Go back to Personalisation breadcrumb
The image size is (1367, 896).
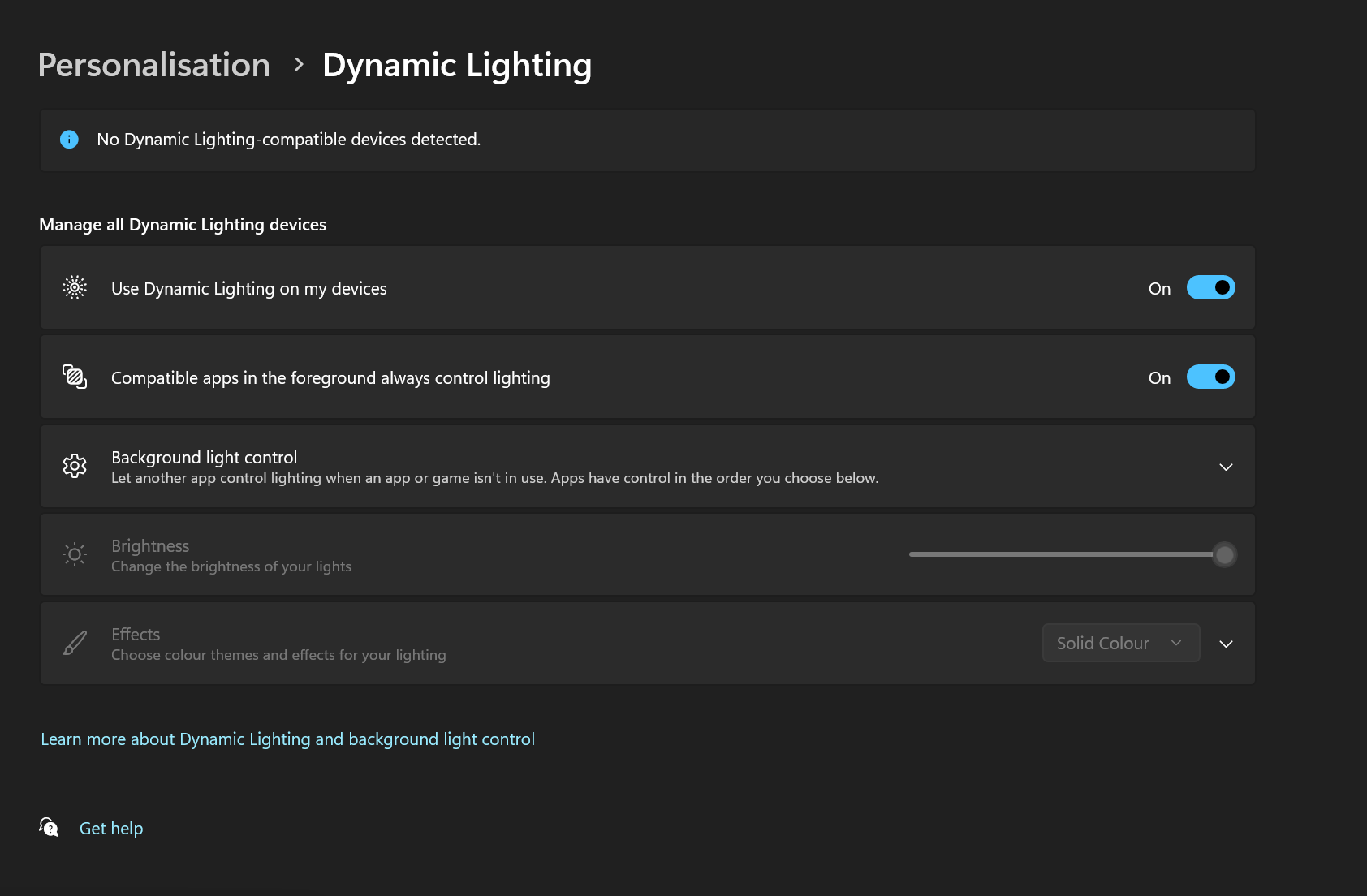point(154,65)
